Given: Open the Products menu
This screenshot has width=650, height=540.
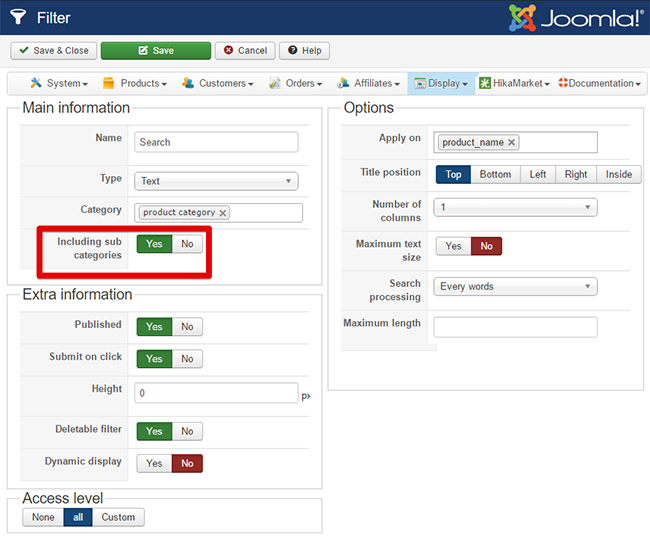Looking at the screenshot, I should 135,83.
